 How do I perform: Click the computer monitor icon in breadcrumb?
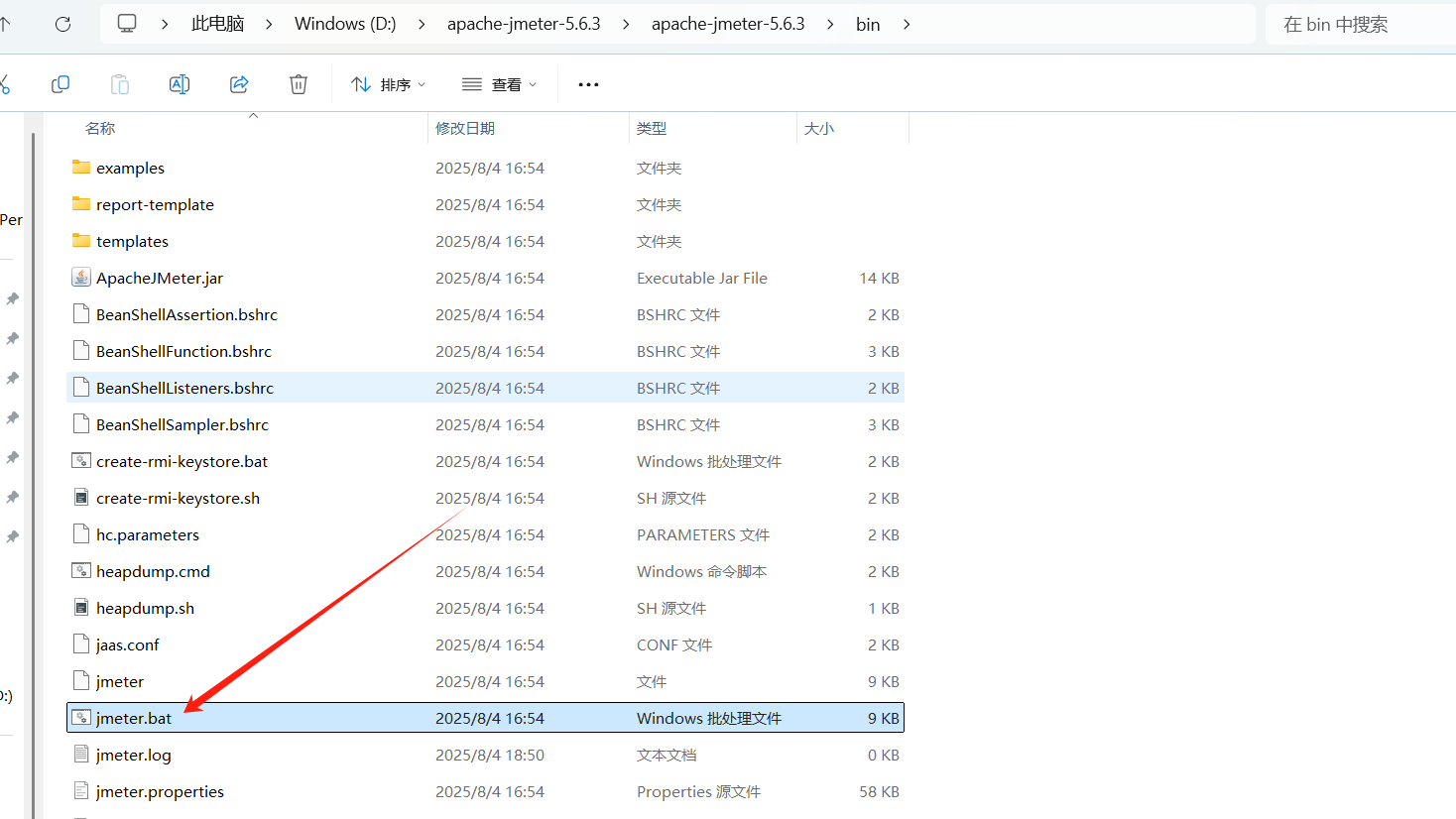click(x=127, y=24)
